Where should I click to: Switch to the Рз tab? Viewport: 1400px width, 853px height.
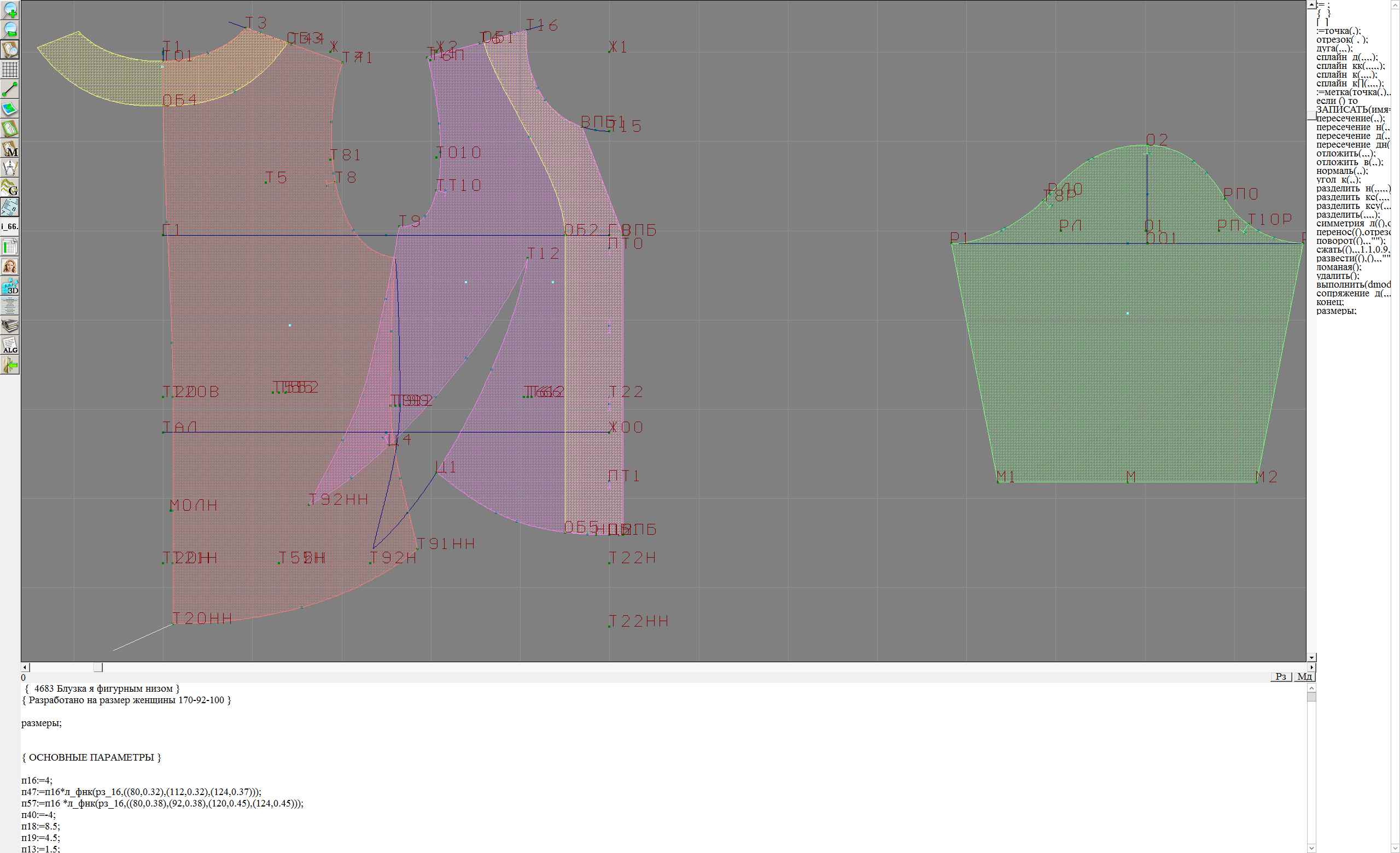(x=1281, y=676)
